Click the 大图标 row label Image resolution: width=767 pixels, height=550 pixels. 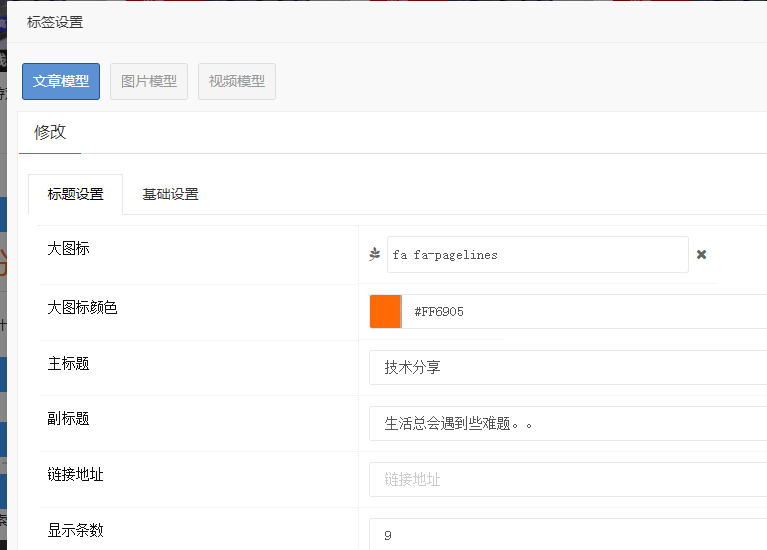coord(69,248)
